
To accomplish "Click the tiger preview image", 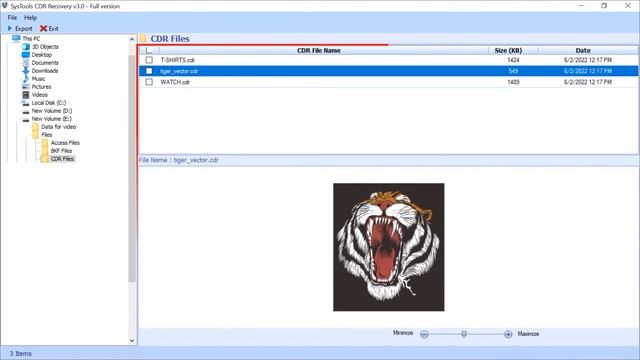I will (x=389, y=247).
